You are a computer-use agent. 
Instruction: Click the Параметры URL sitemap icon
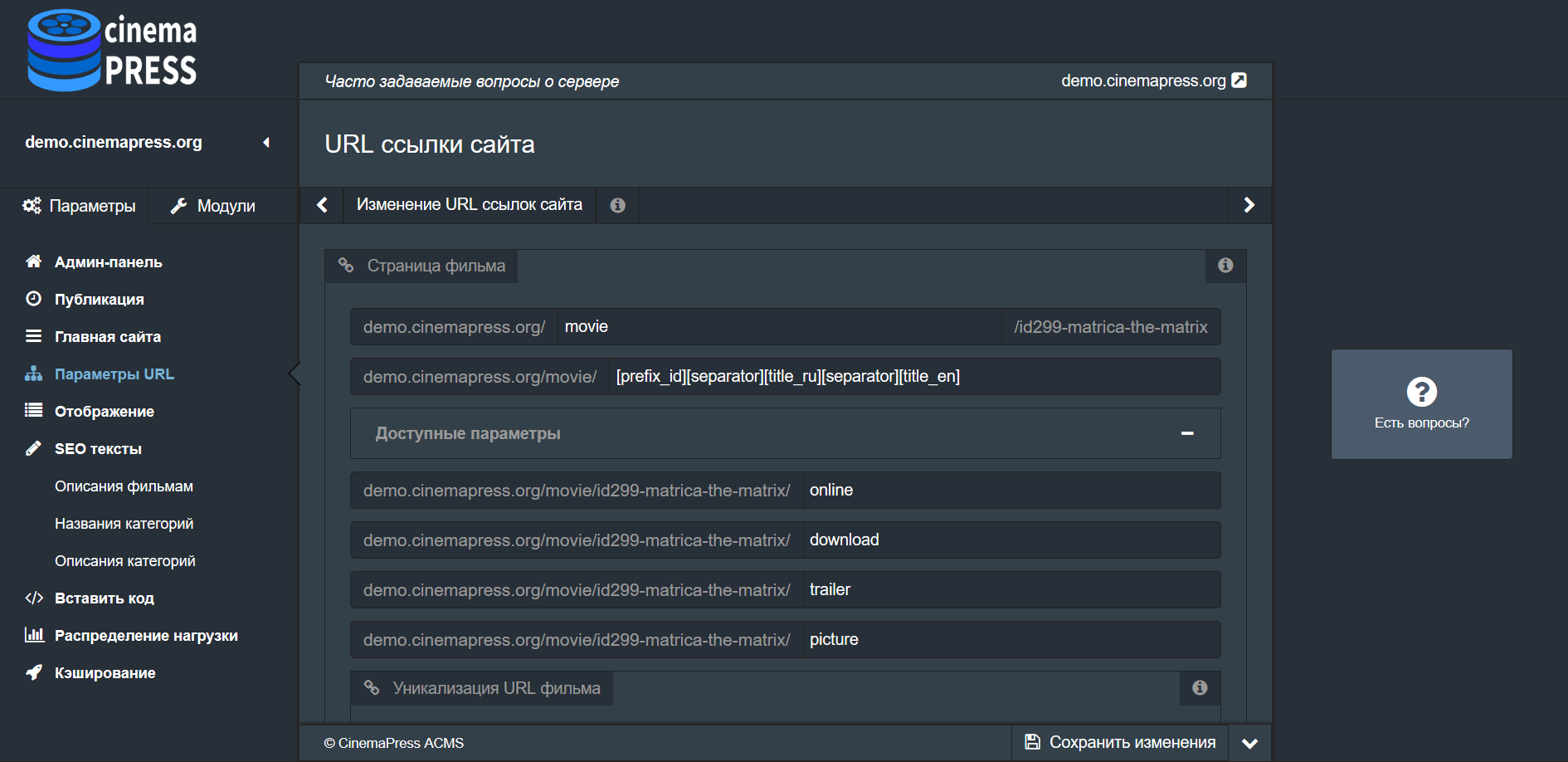pos(33,374)
